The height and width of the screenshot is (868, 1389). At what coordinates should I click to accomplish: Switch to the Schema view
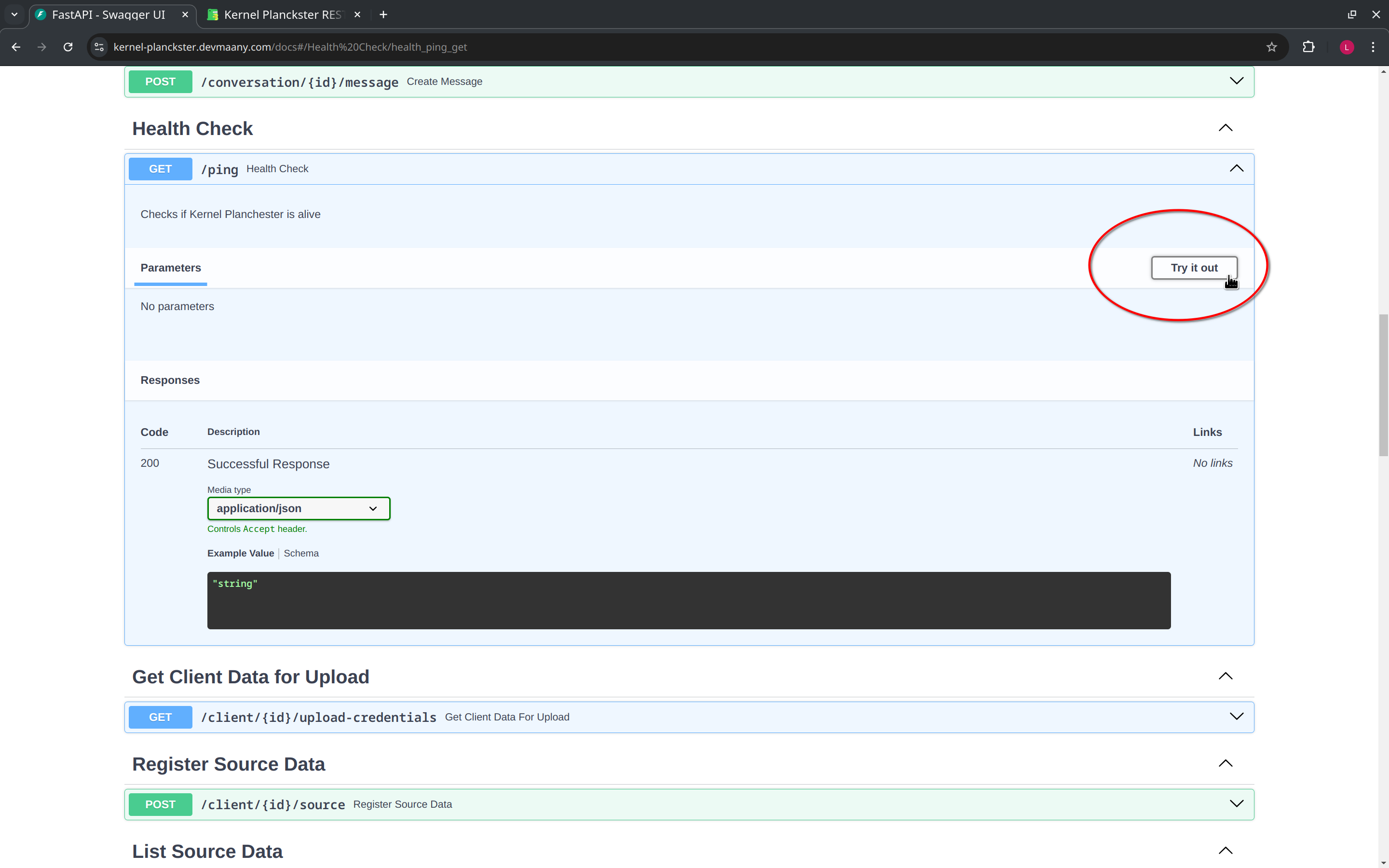[301, 554]
